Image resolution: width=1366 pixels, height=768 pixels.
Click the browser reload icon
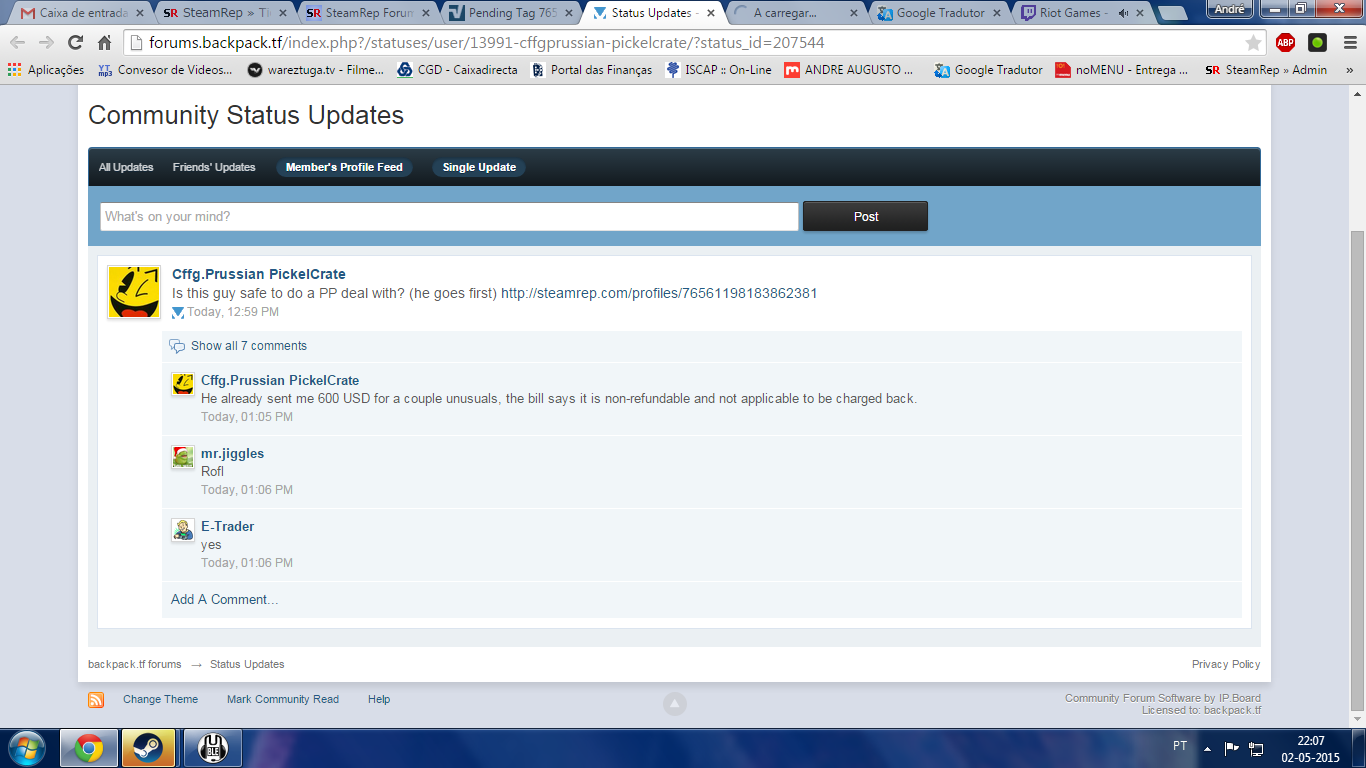pyautogui.click(x=75, y=43)
